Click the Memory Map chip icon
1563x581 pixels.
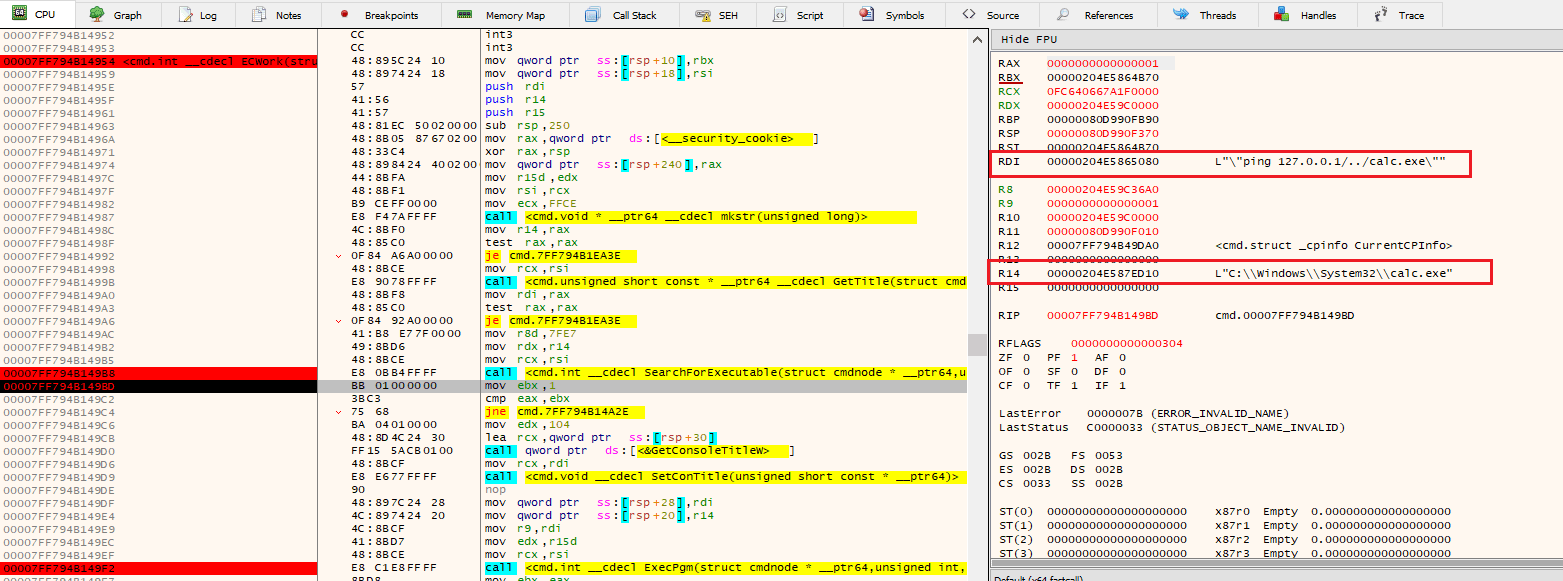[x=464, y=15]
